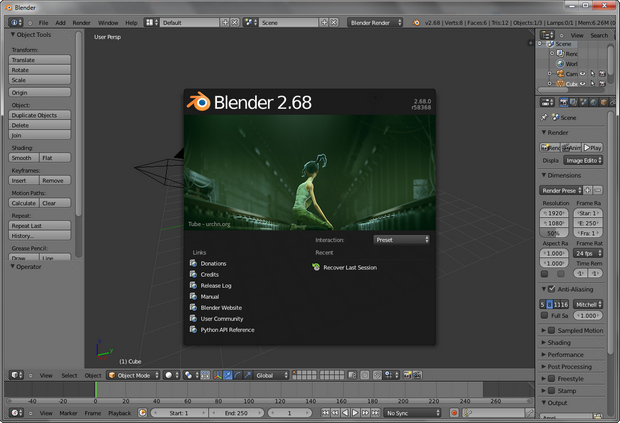Click the scene browse icon beside Scene field
The width and height of the screenshot is (620, 423).
251,23
